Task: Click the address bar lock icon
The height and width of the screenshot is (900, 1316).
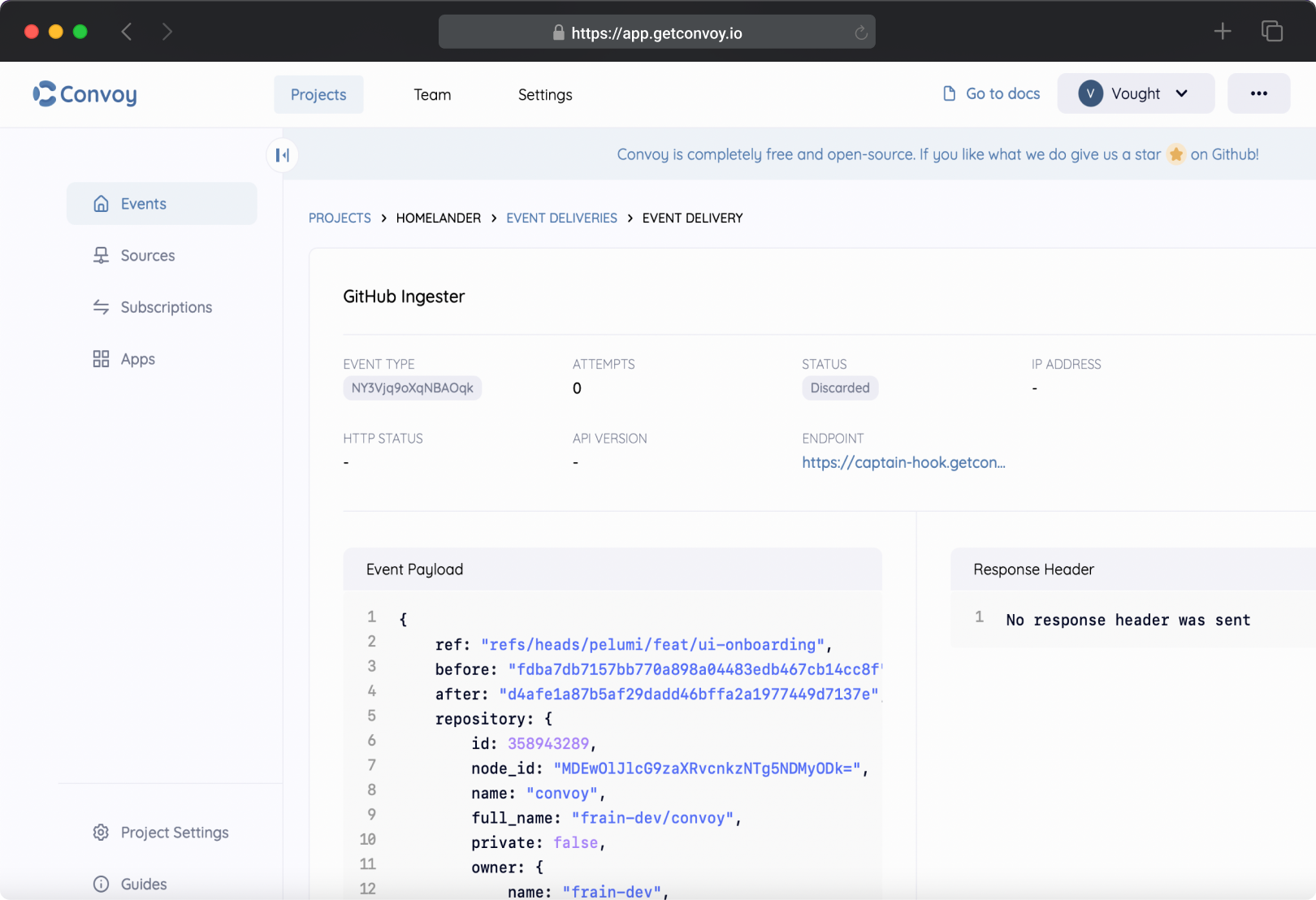Action: click(558, 32)
